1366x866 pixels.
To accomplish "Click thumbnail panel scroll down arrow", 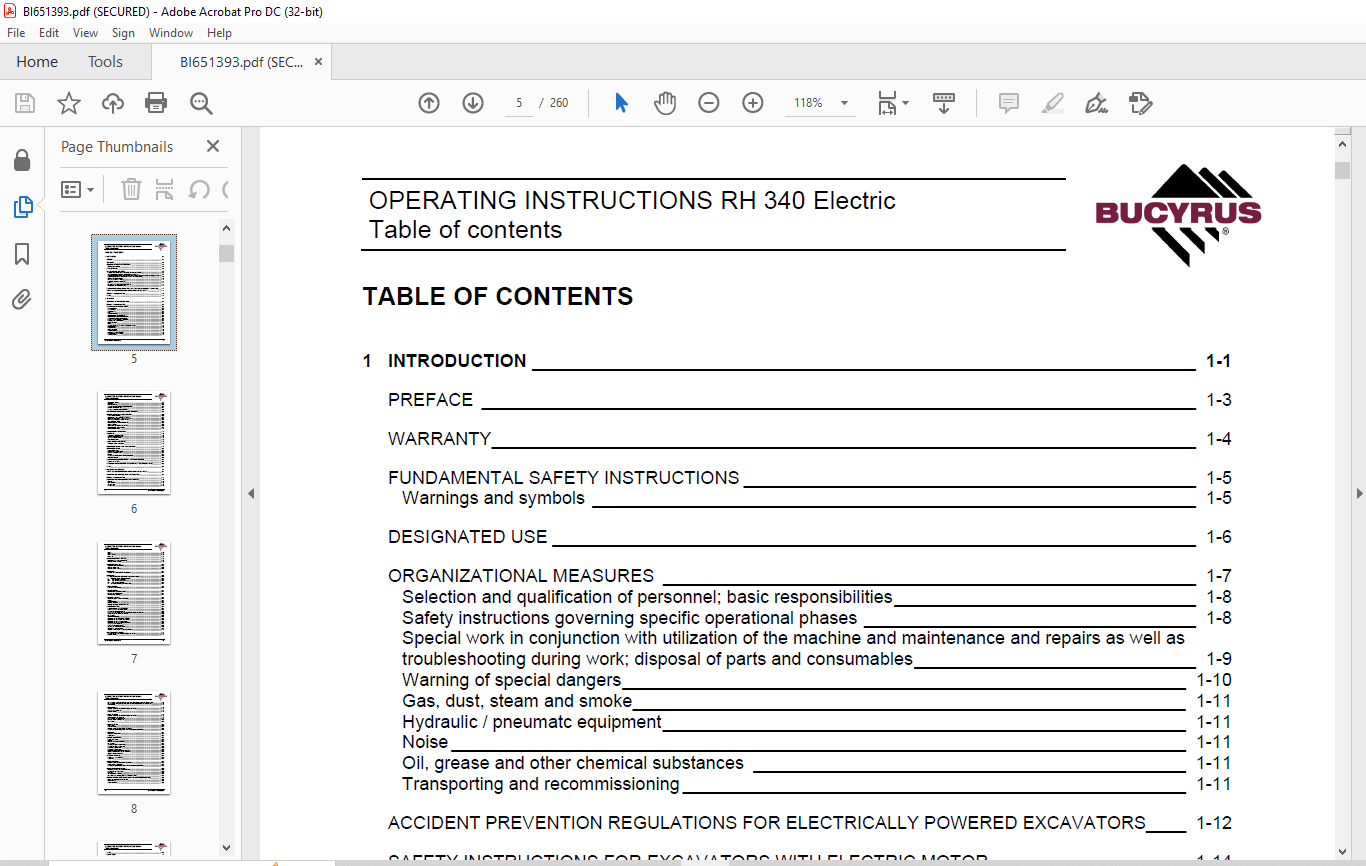I will (226, 848).
